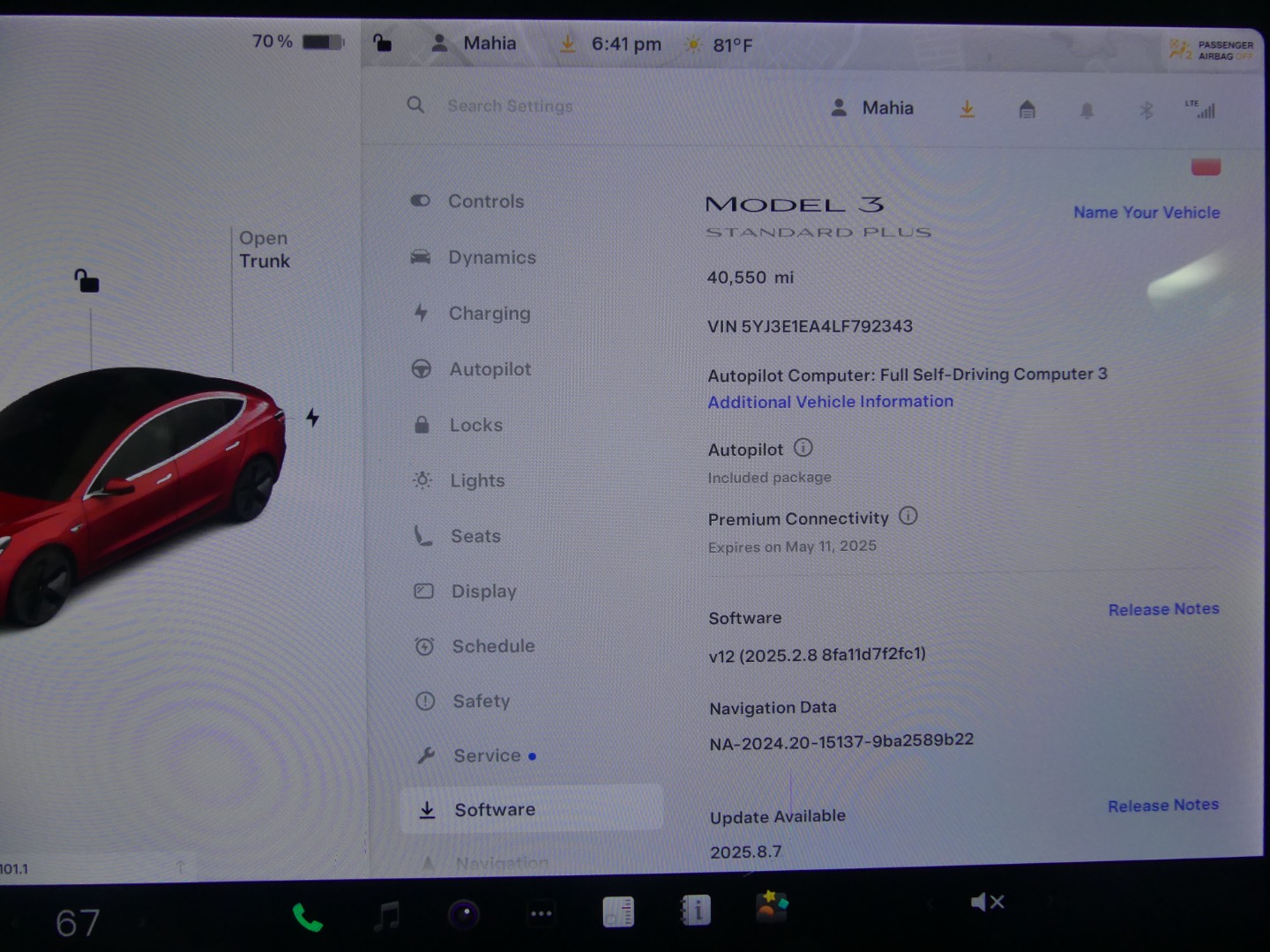Click the Bluetooth icon in settings header
Viewport: 1270px width, 952px height.
(1146, 110)
